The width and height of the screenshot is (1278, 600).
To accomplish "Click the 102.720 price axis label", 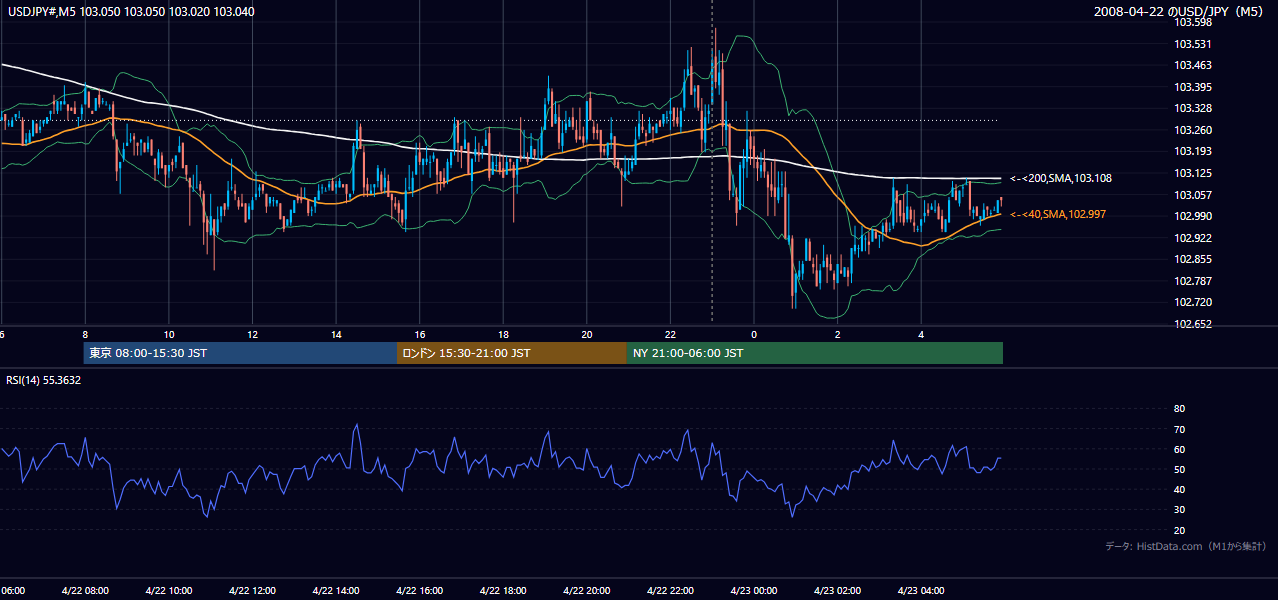I will 1192,302.
